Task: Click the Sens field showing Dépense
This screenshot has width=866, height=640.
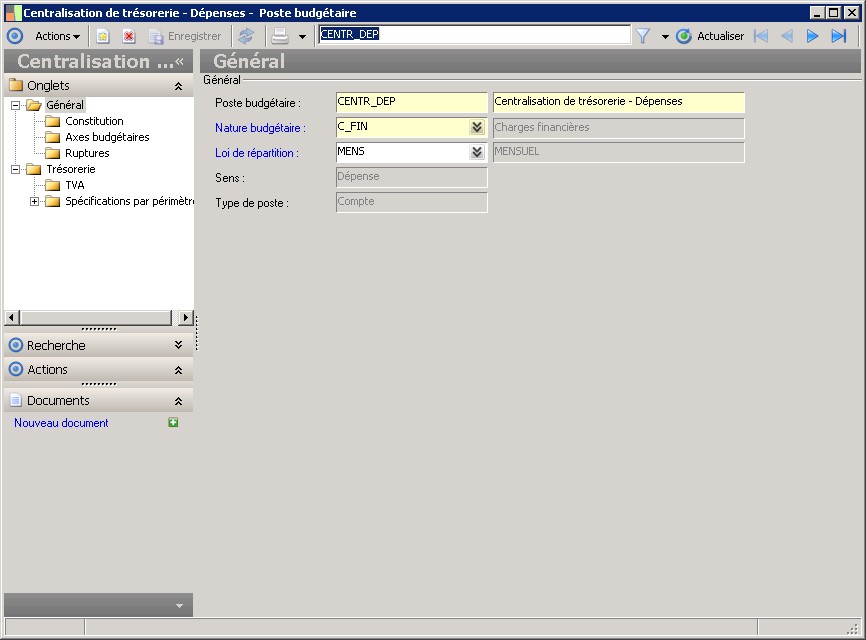Action: tap(411, 177)
